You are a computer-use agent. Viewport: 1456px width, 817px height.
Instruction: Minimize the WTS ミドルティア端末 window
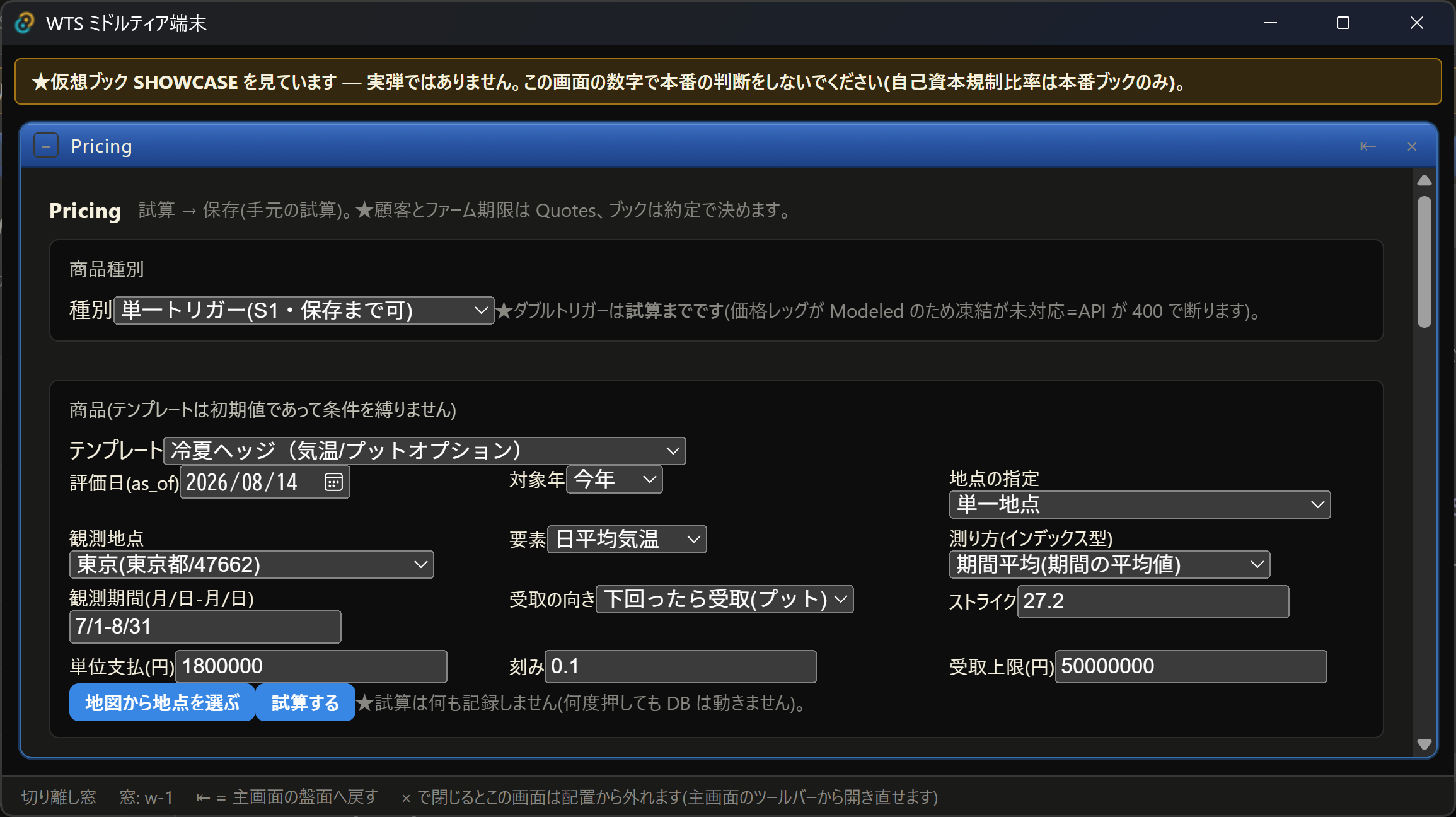click(x=1271, y=23)
